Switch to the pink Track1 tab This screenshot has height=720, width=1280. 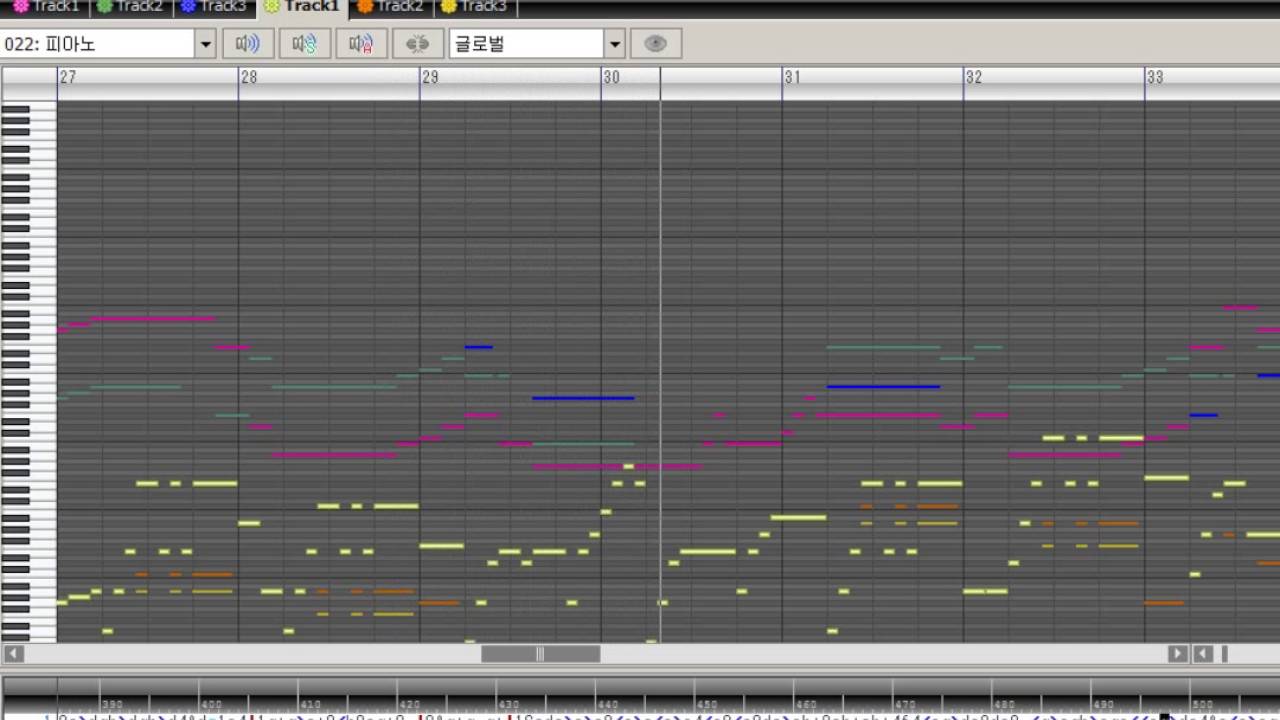pyautogui.click(x=46, y=7)
